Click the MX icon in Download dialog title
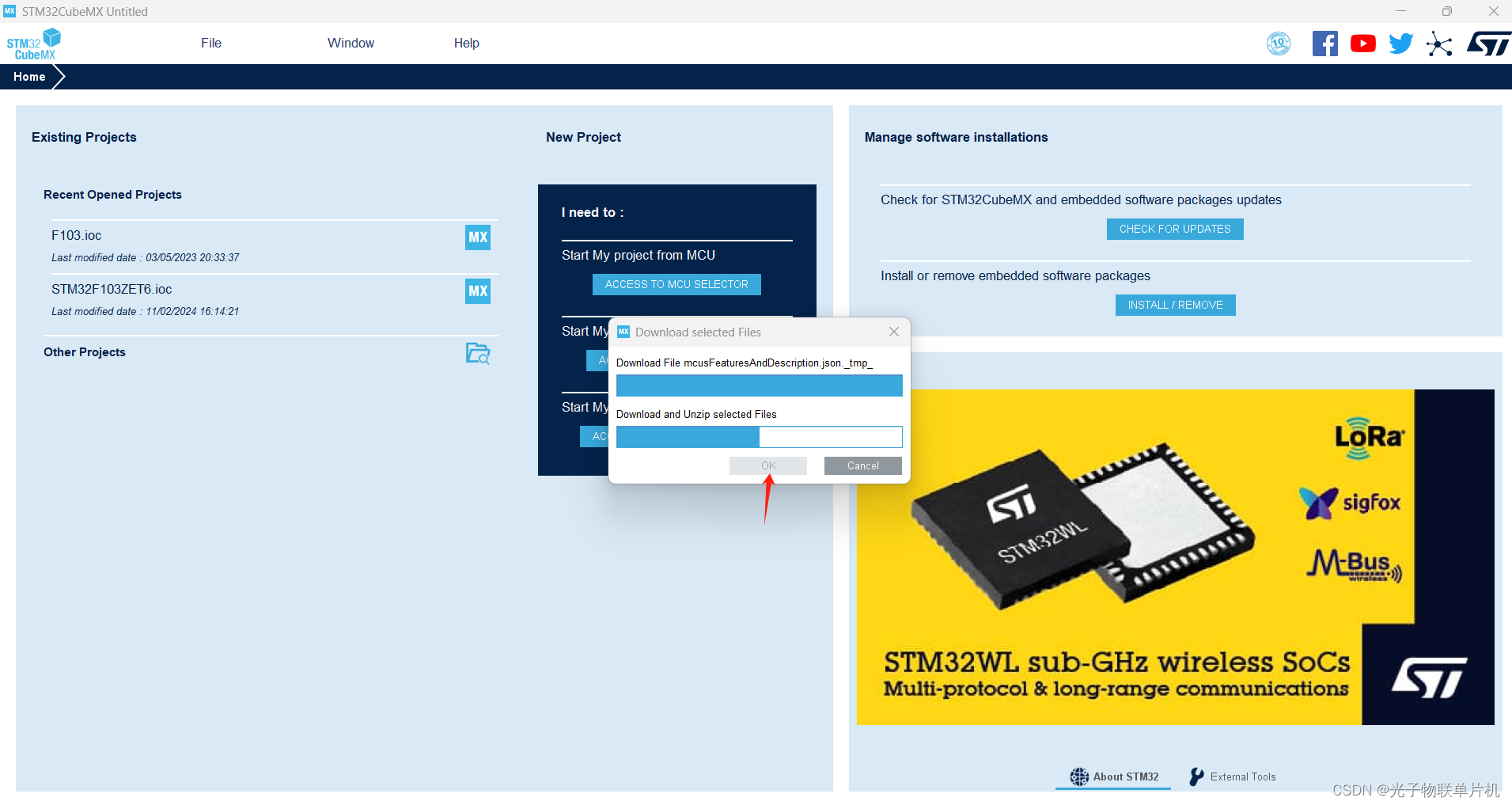This screenshot has width=1512, height=805. pyautogui.click(x=623, y=332)
